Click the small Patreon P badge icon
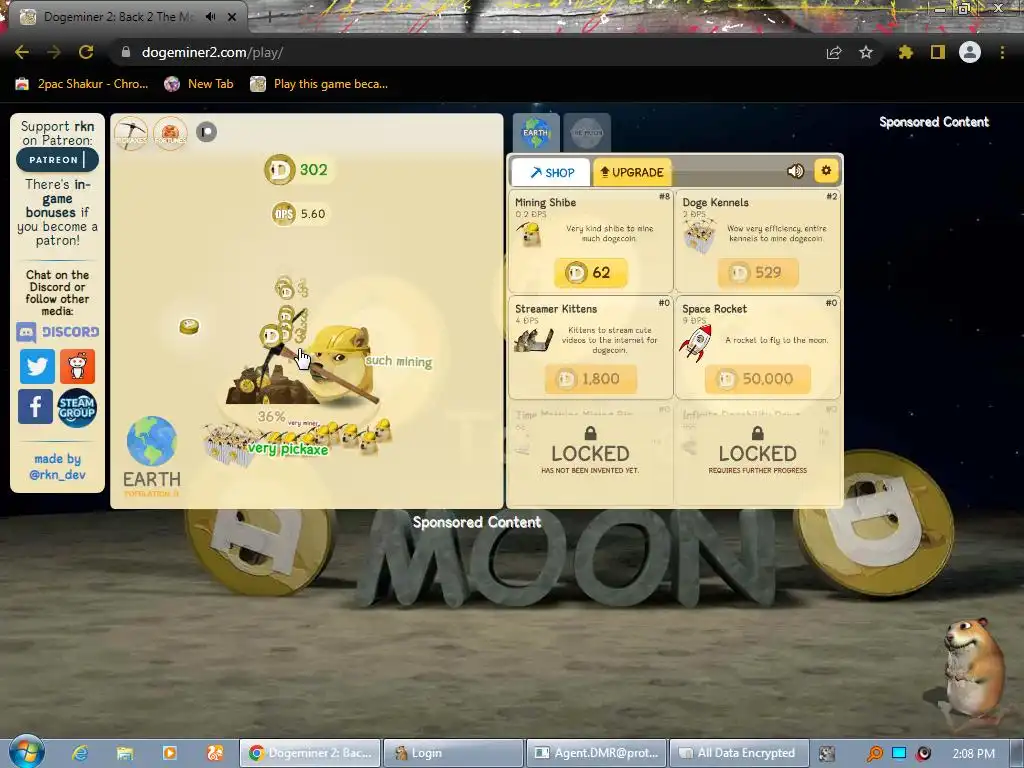1024x768 pixels. tap(206, 132)
